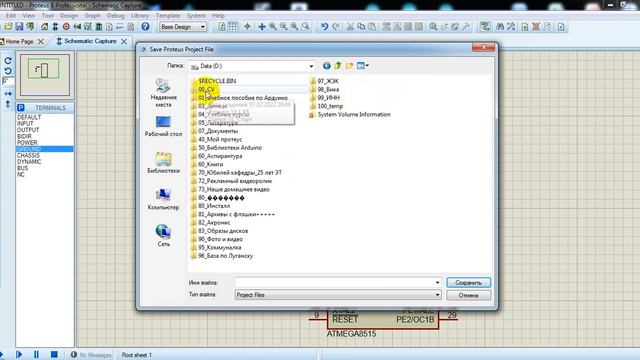This screenshot has width=640, height=360.
Task: Click the blue center-at-cursor cross icon
Action: [x=262, y=27]
